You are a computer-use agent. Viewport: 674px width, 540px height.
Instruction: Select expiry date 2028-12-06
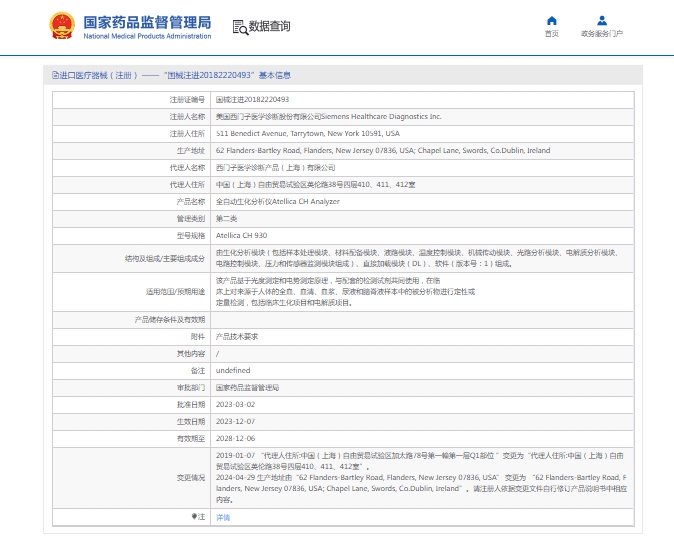236,439
